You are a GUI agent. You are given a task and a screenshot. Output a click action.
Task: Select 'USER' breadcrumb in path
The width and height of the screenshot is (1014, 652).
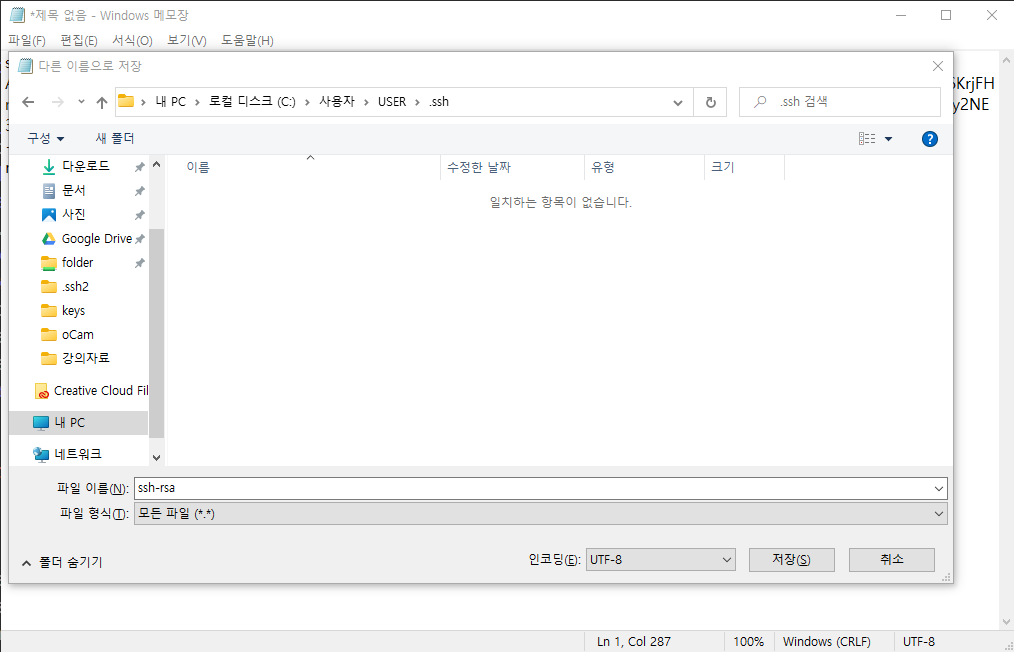click(x=392, y=102)
